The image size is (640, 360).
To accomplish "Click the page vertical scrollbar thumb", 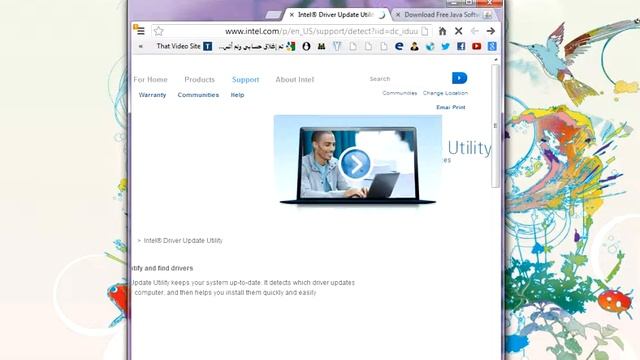I will point(496,126).
